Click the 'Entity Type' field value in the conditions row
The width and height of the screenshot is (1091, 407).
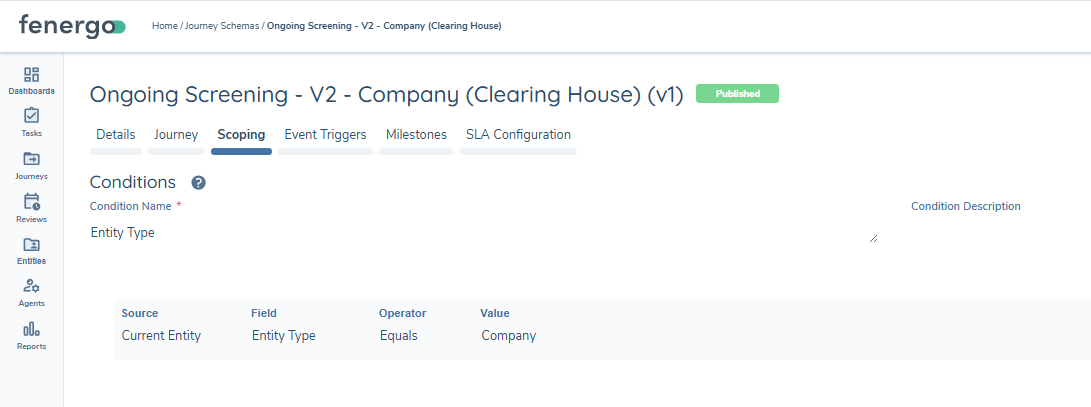point(284,335)
